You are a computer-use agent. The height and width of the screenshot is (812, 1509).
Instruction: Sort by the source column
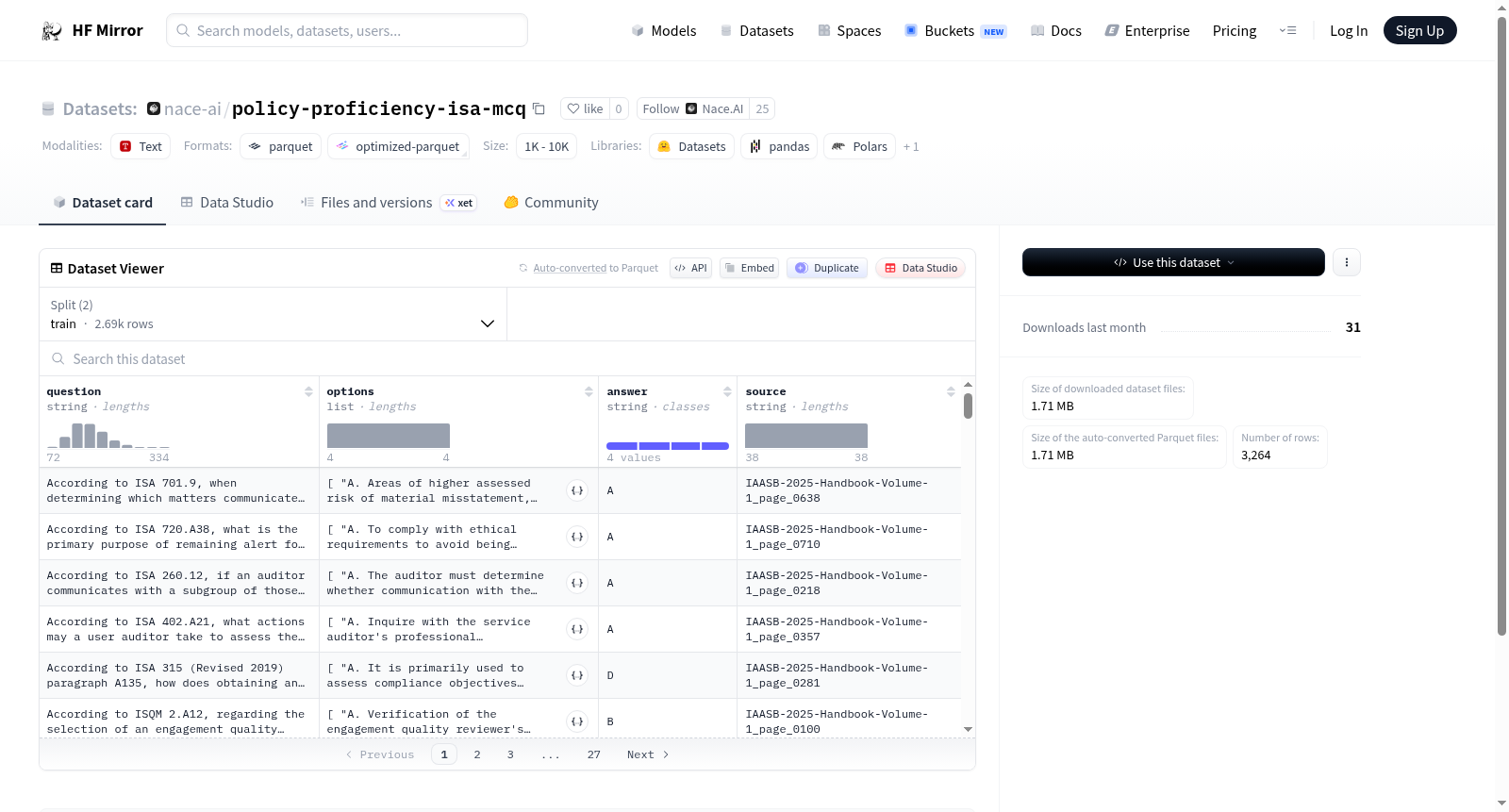coord(951,391)
